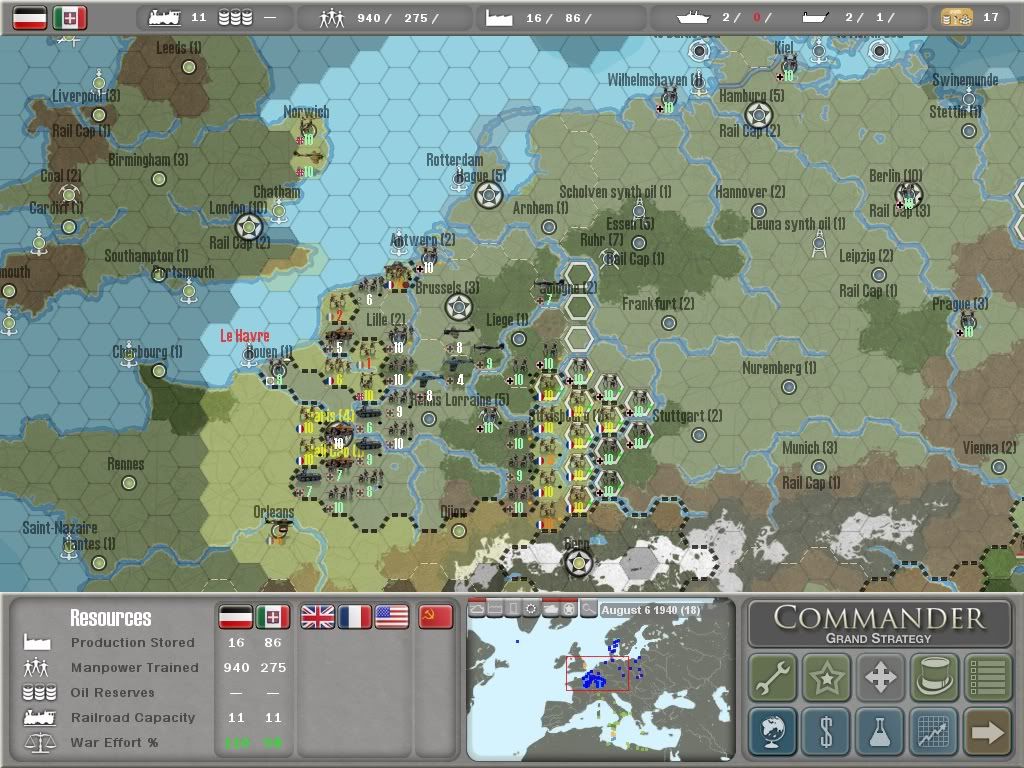Click the Birmingham city marker
The height and width of the screenshot is (768, 1024).
[x=159, y=179]
